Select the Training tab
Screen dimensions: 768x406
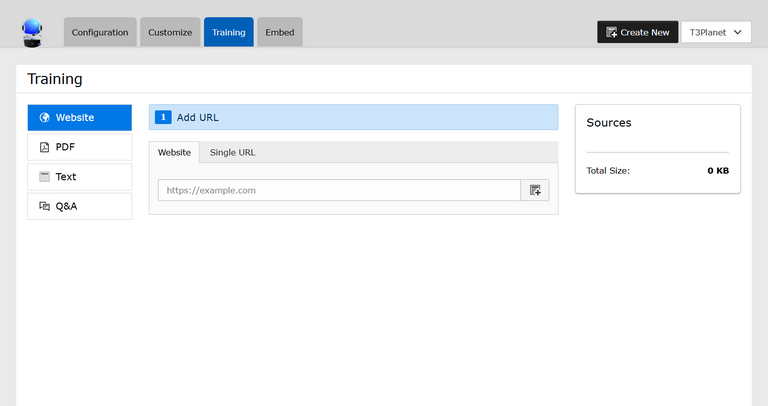pos(229,32)
